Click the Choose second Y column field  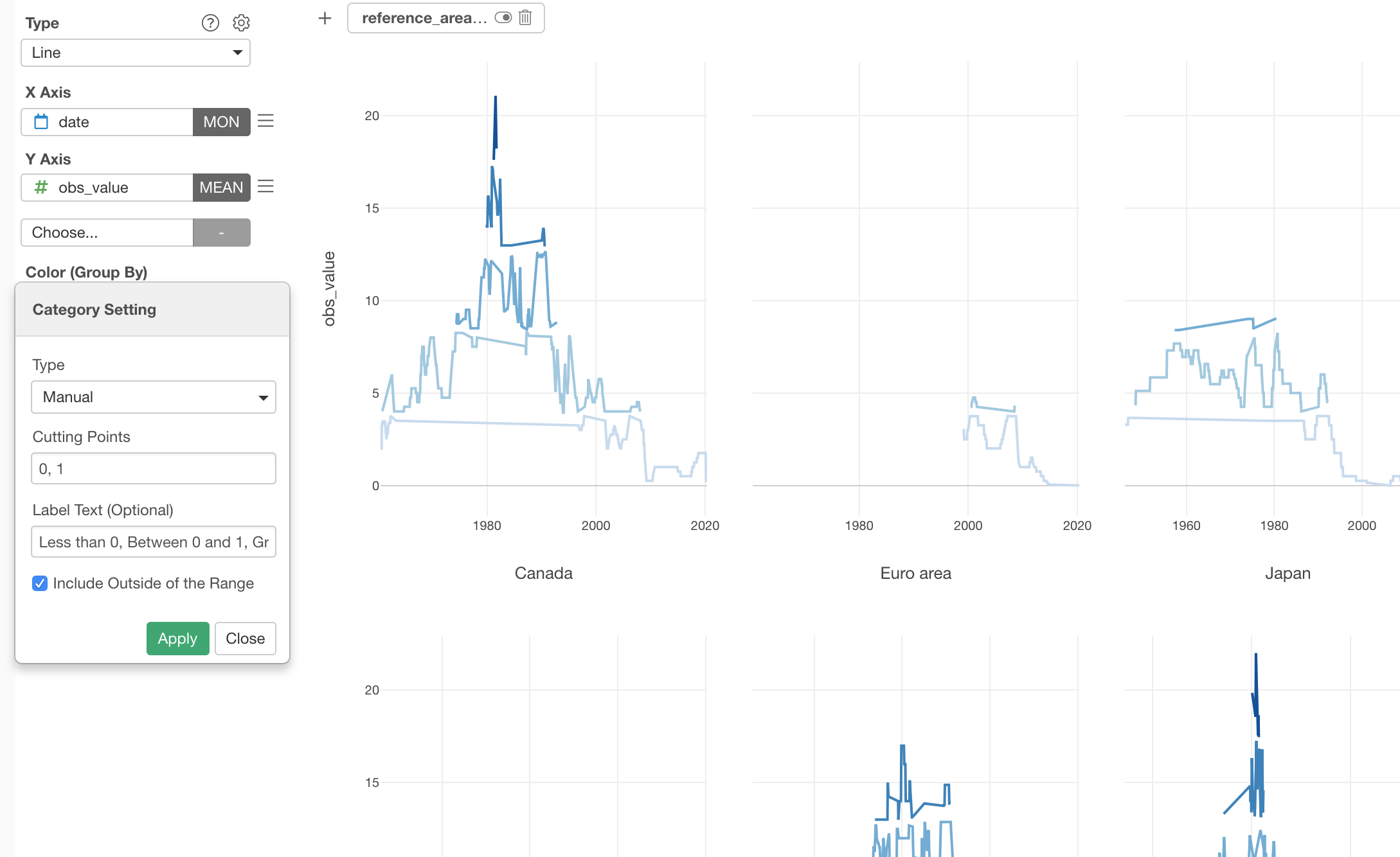pos(107,233)
